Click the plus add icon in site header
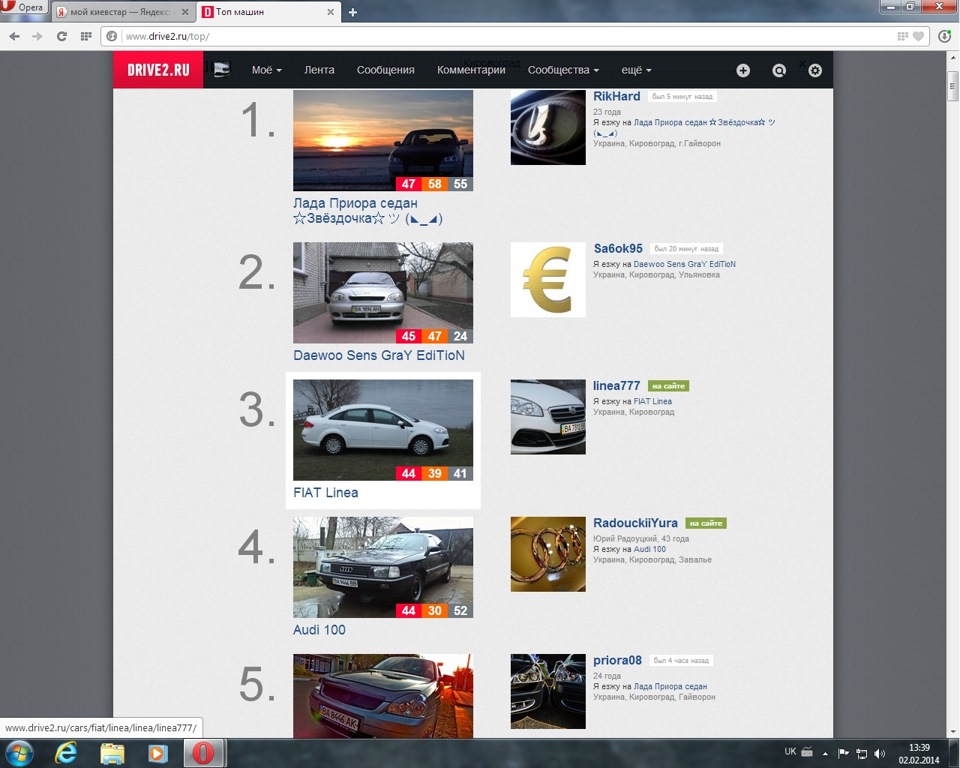Viewport: 960px width, 768px height. click(x=743, y=70)
